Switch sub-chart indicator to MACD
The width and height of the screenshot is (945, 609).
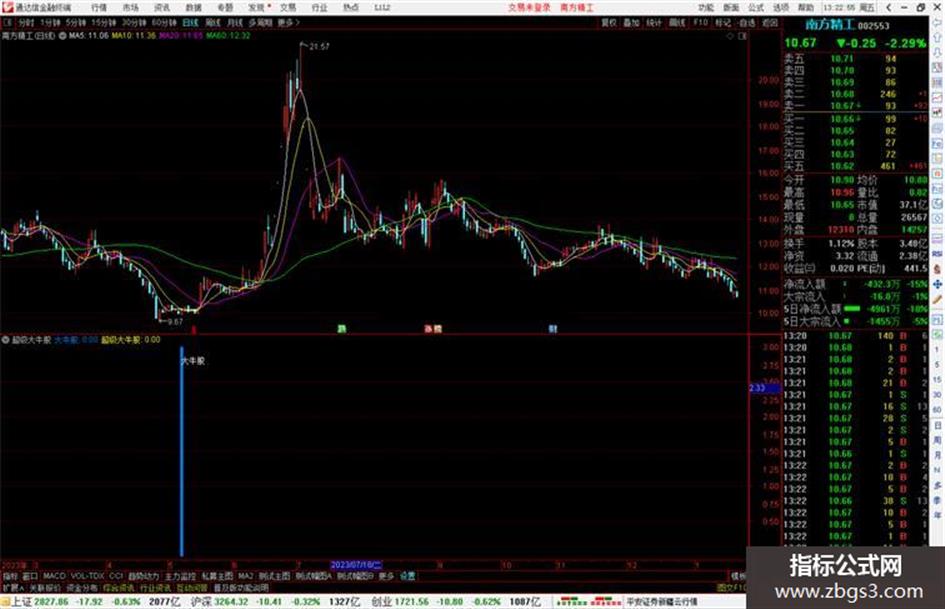tap(54, 576)
